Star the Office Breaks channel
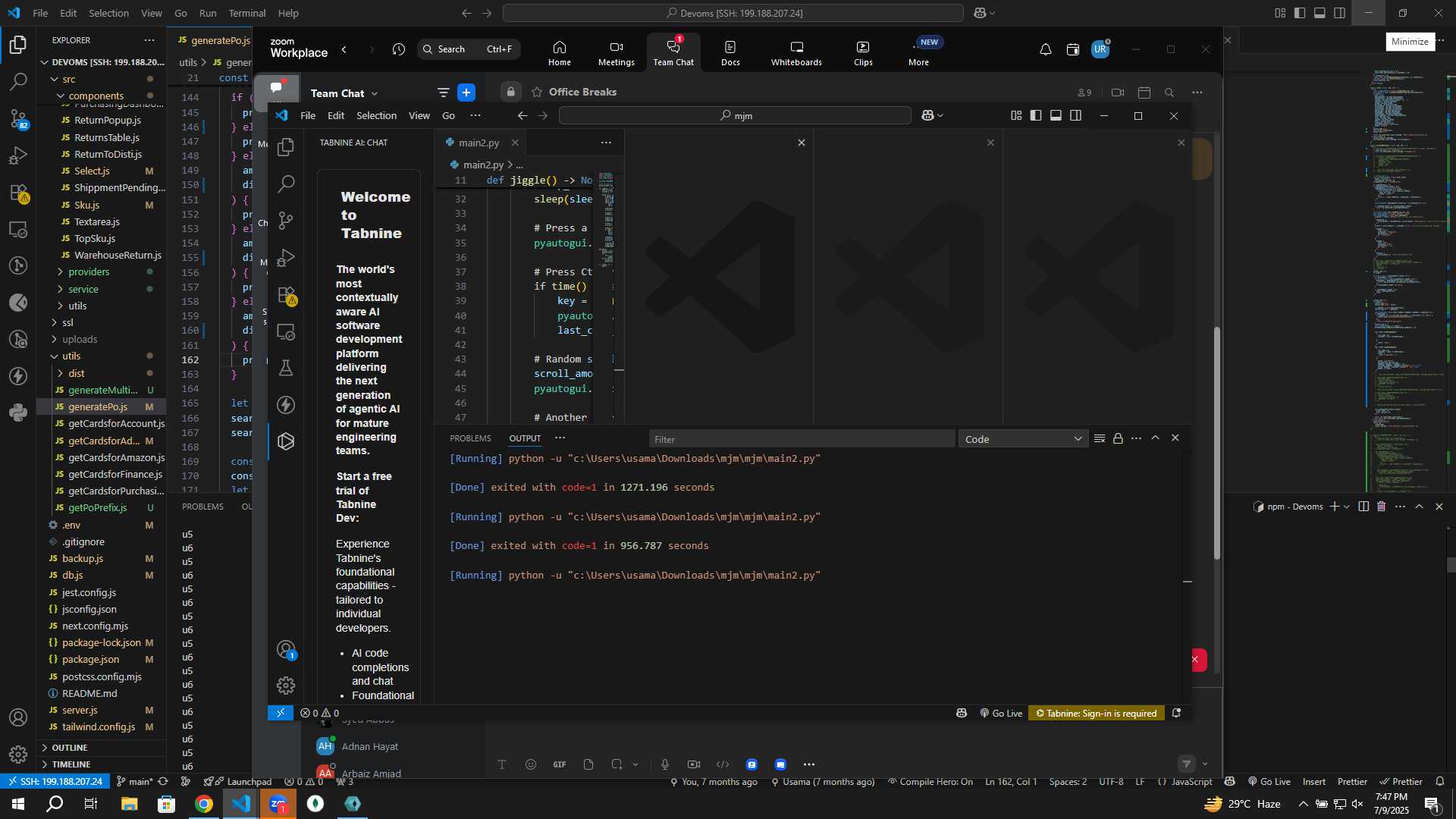This screenshot has height=819, width=1456. [537, 92]
